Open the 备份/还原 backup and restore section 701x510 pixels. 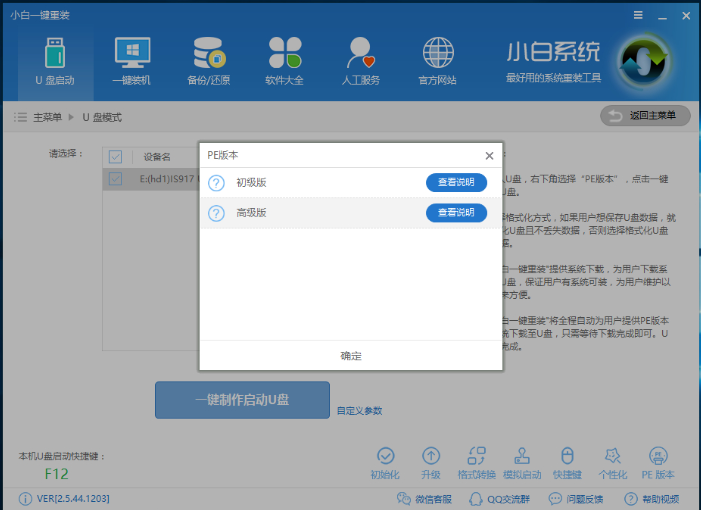point(209,61)
